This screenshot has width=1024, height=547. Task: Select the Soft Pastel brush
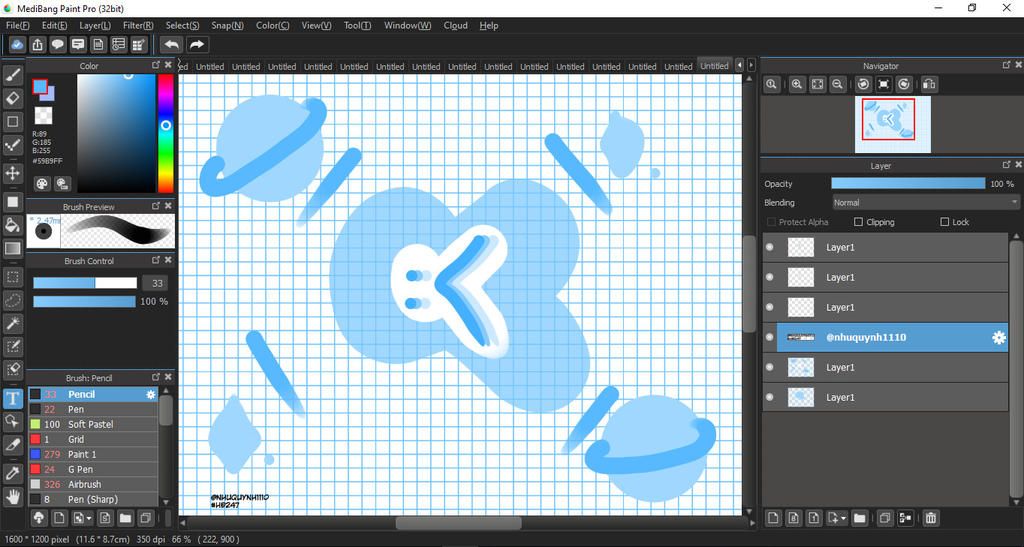[x=93, y=424]
